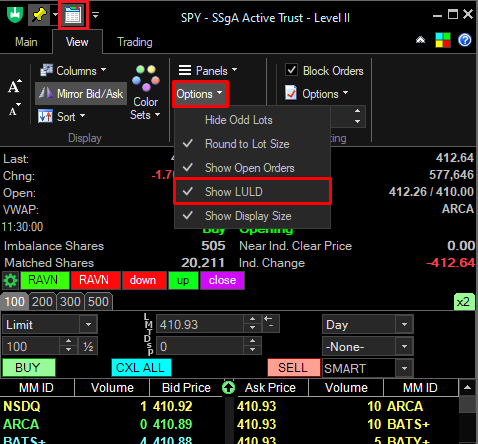Click the red SELL button
The height and width of the screenshot is (444, 478).
293,368
